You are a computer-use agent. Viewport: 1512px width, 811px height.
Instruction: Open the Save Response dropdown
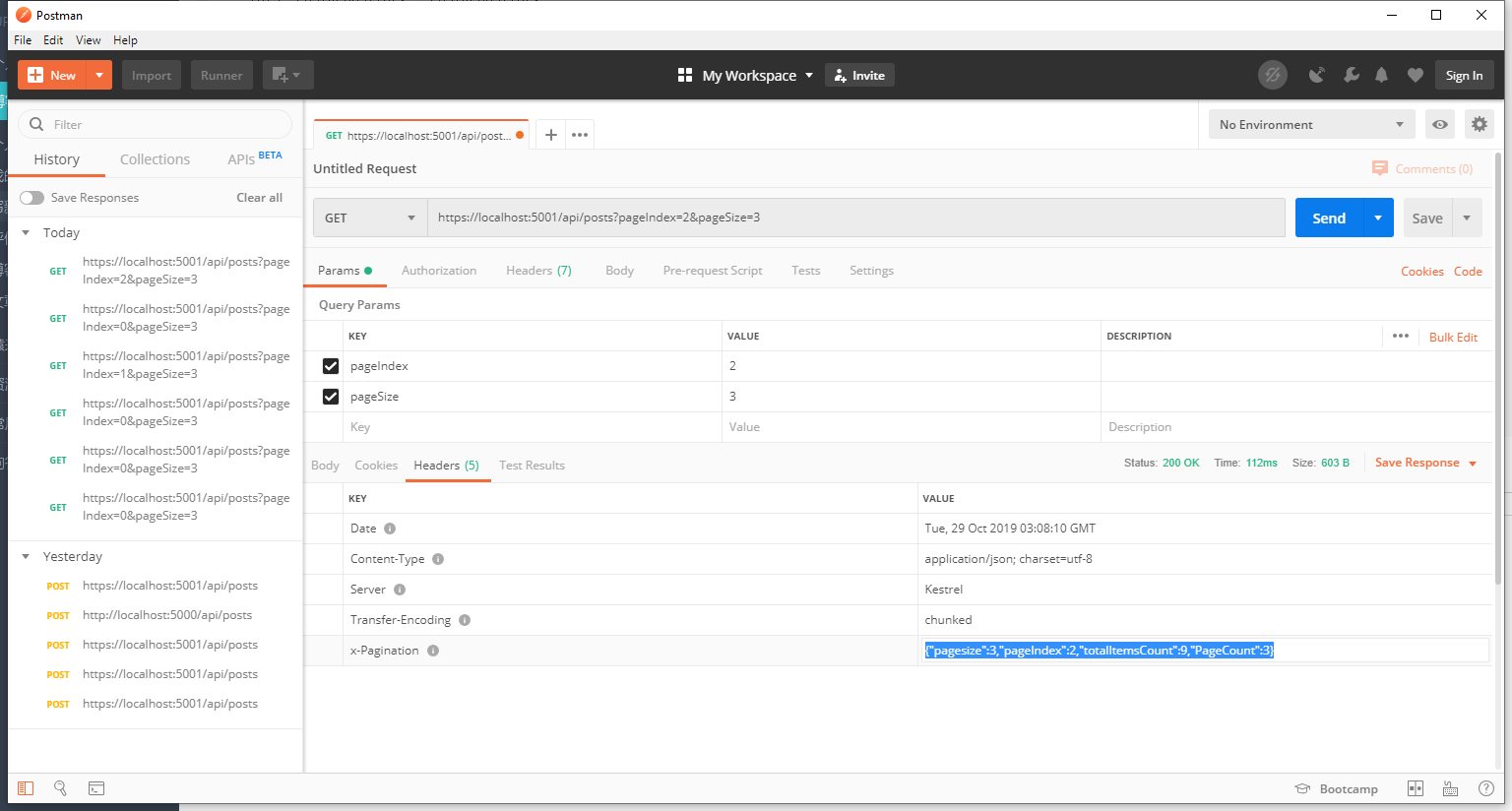click(1425, 463)
